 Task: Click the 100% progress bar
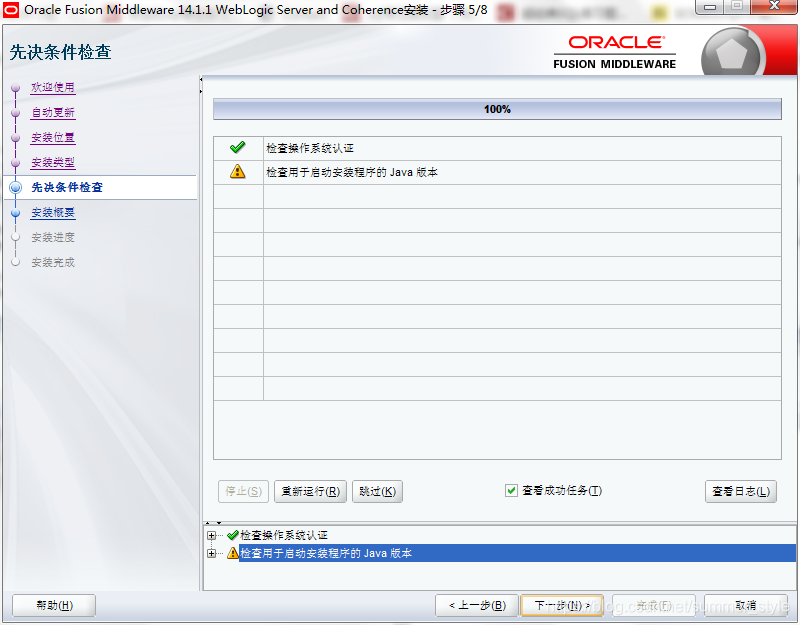(497, 109)
